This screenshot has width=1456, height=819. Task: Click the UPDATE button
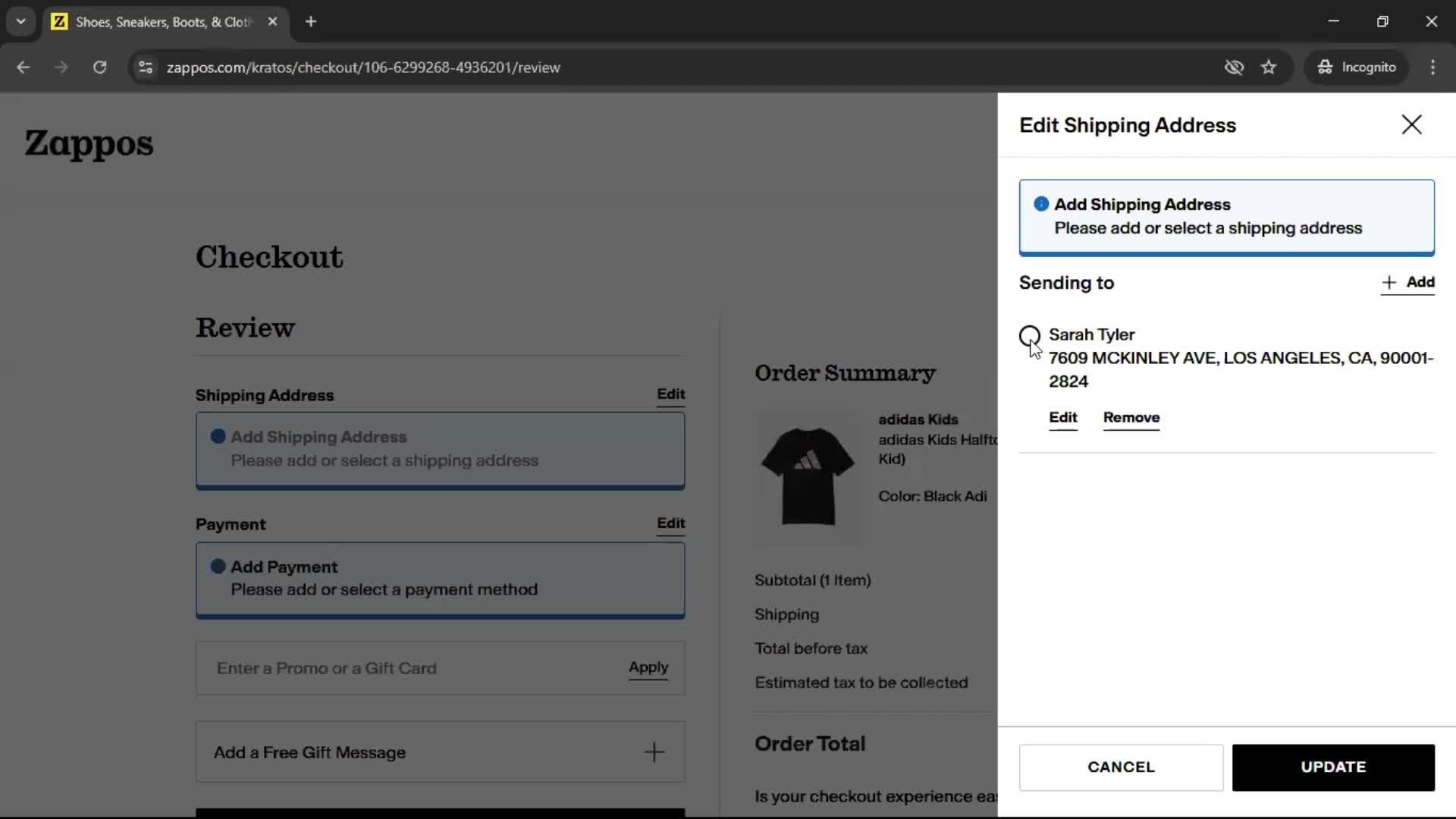(x=1333, y=767)
